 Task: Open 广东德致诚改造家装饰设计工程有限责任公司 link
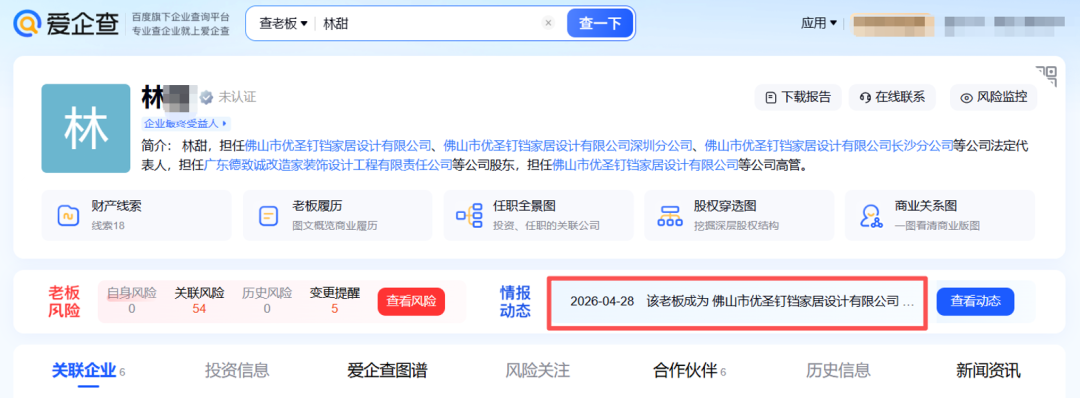tap(328, 165)
